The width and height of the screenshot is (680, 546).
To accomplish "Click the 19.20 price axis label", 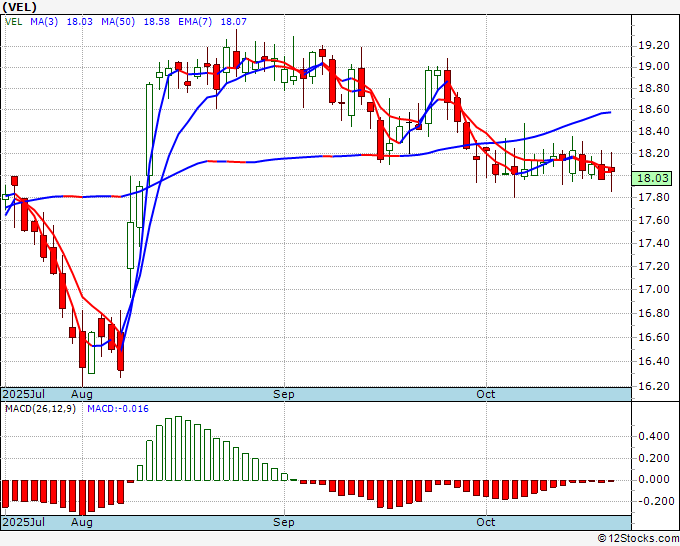I will point(654,46).
